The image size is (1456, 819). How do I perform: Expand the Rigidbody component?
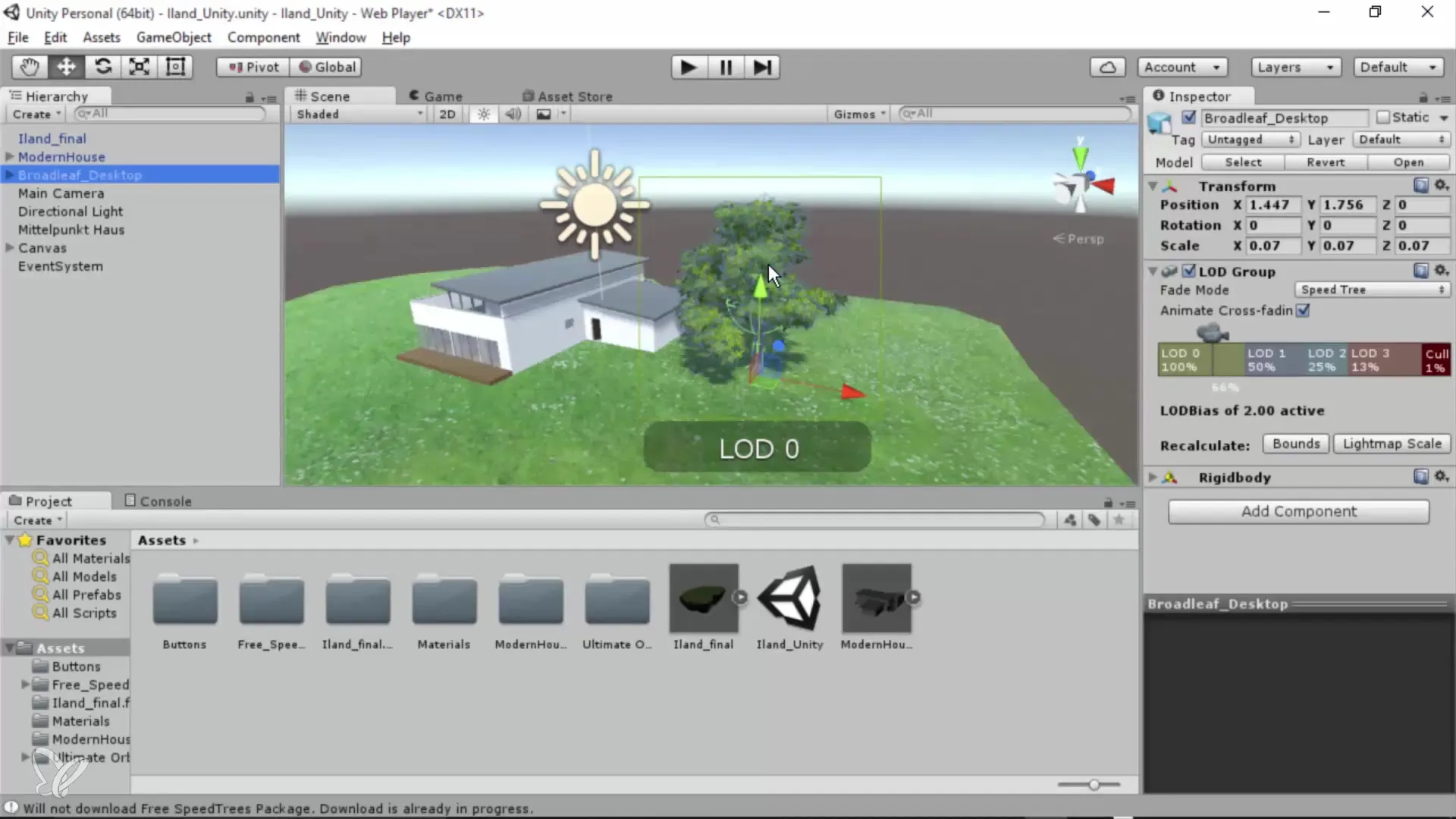pyautogui.click(x=1153, y=477)
